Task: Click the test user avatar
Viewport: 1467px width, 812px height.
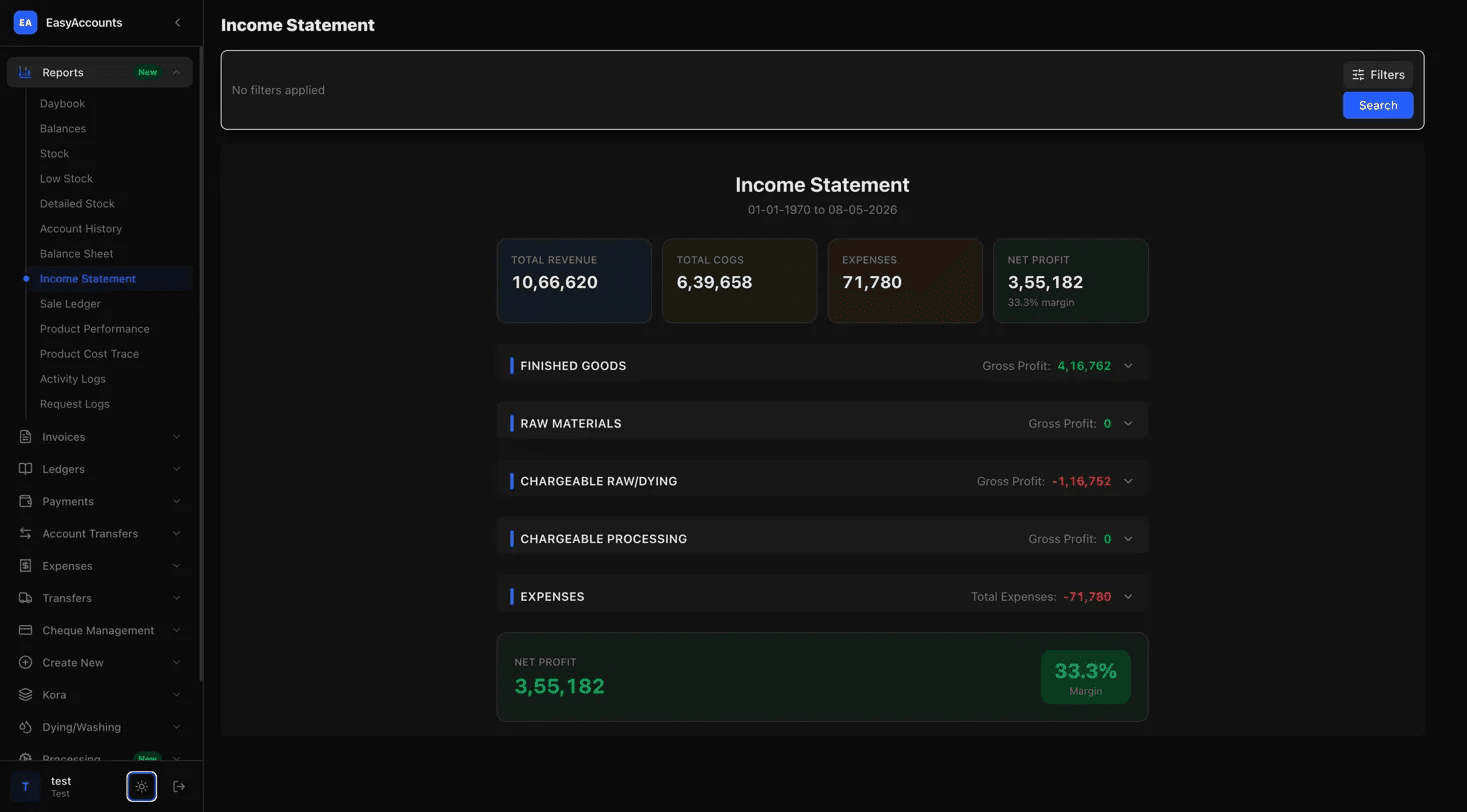Action: point(25,787)
